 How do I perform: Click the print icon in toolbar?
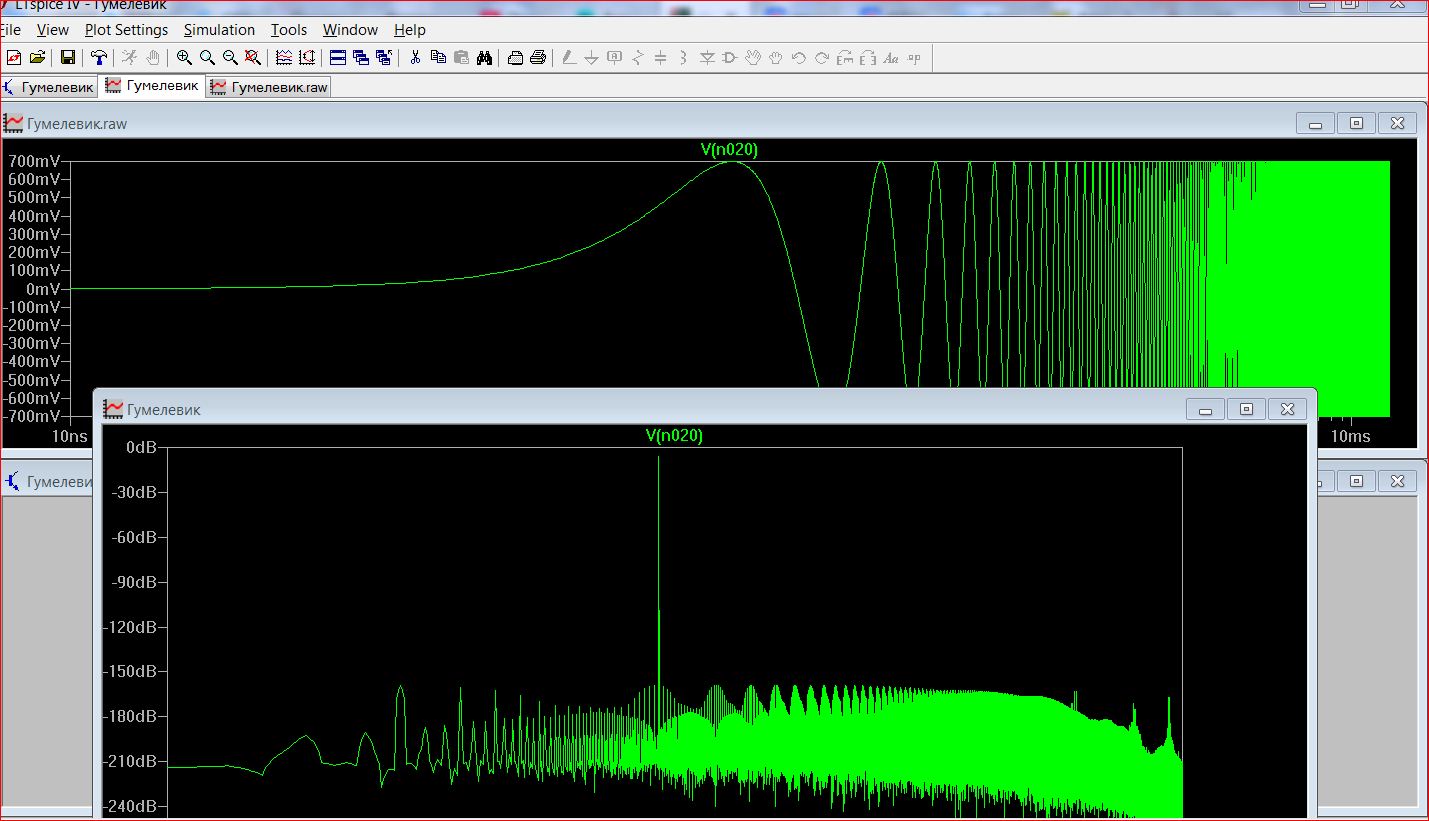pyautogui.click(x=538, y=58)
